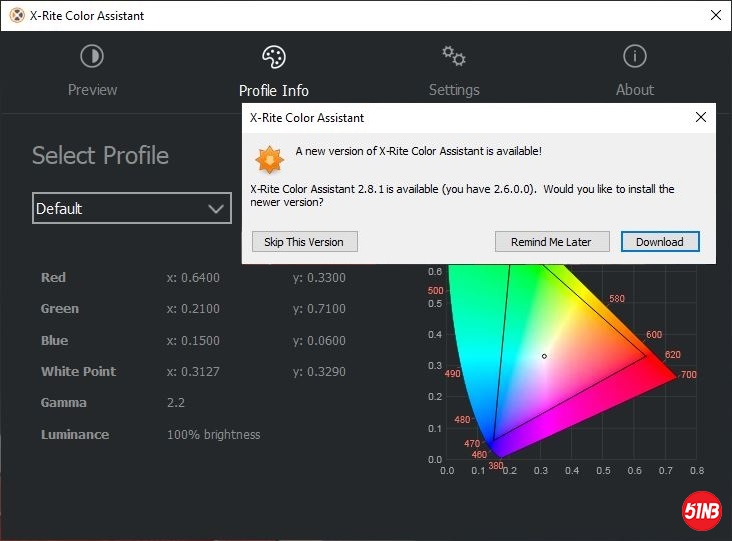Select the Red y: 0.3300 value
The height and width of the screenshot is (541, 732).
click(x=319, y=278)
